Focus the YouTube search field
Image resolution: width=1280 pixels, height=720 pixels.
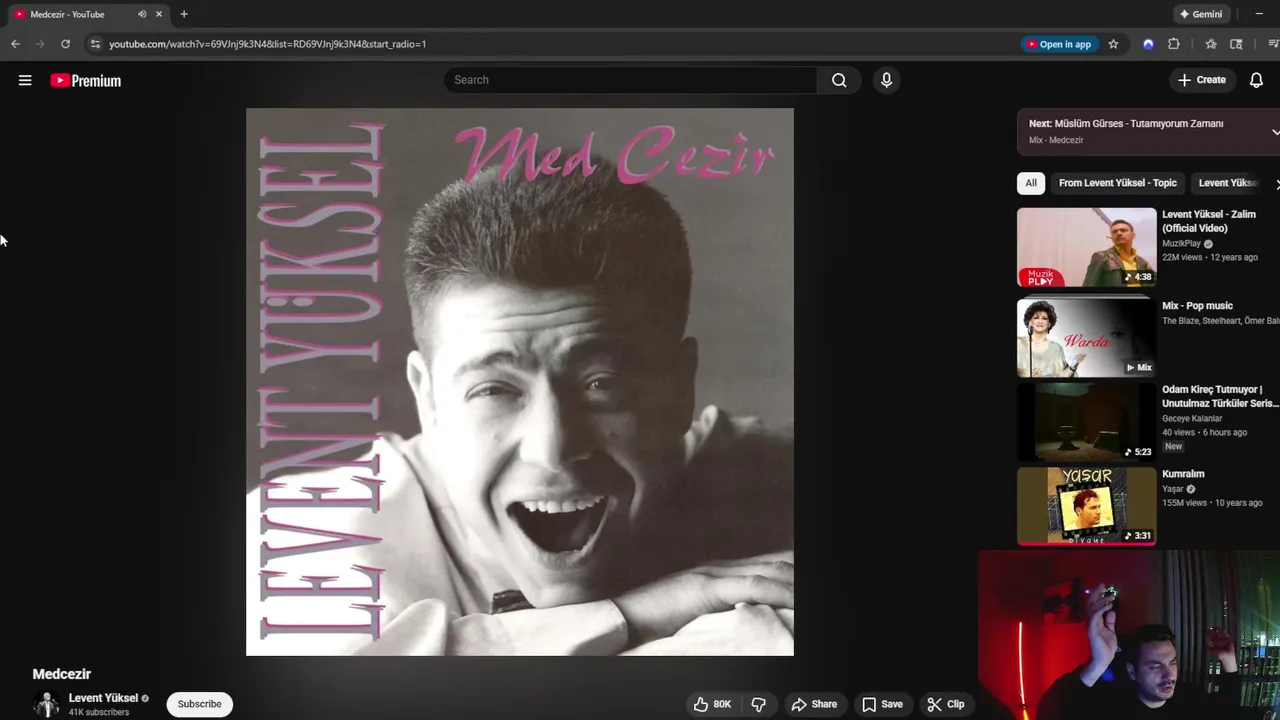[x=630, y=80]
